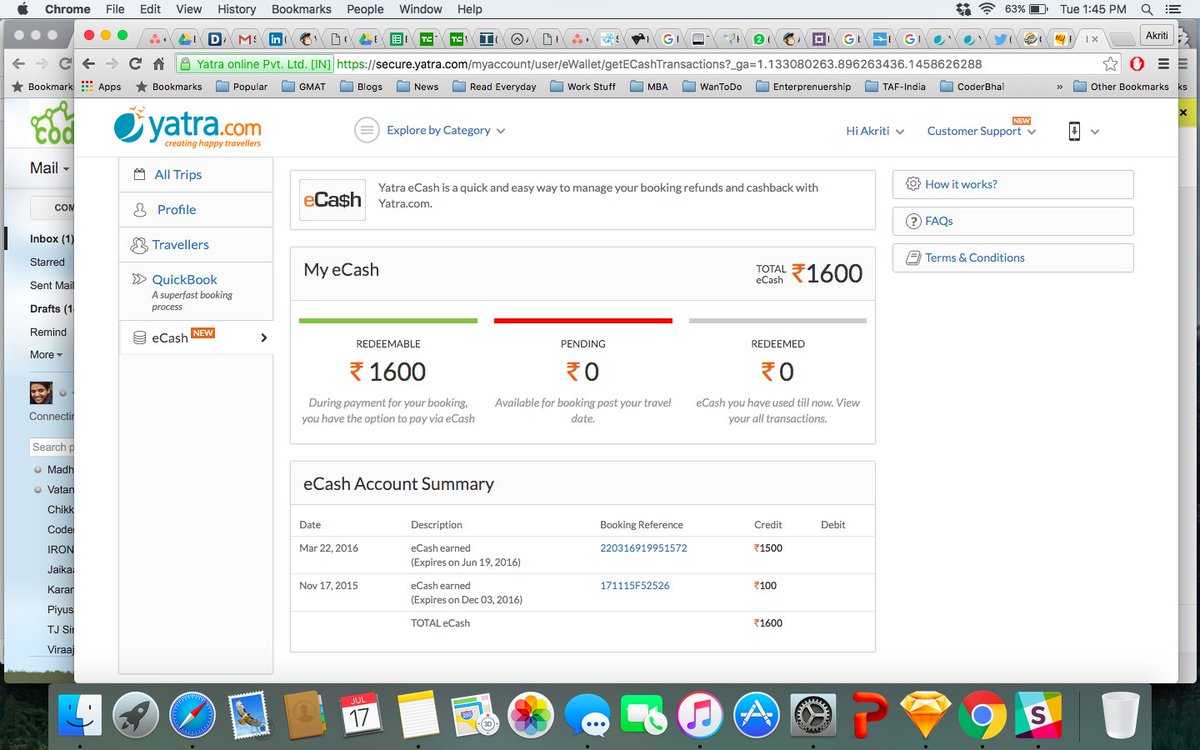Expand Explore by Category dropdown
This screenshot has width=1200, height=750.
430,130
